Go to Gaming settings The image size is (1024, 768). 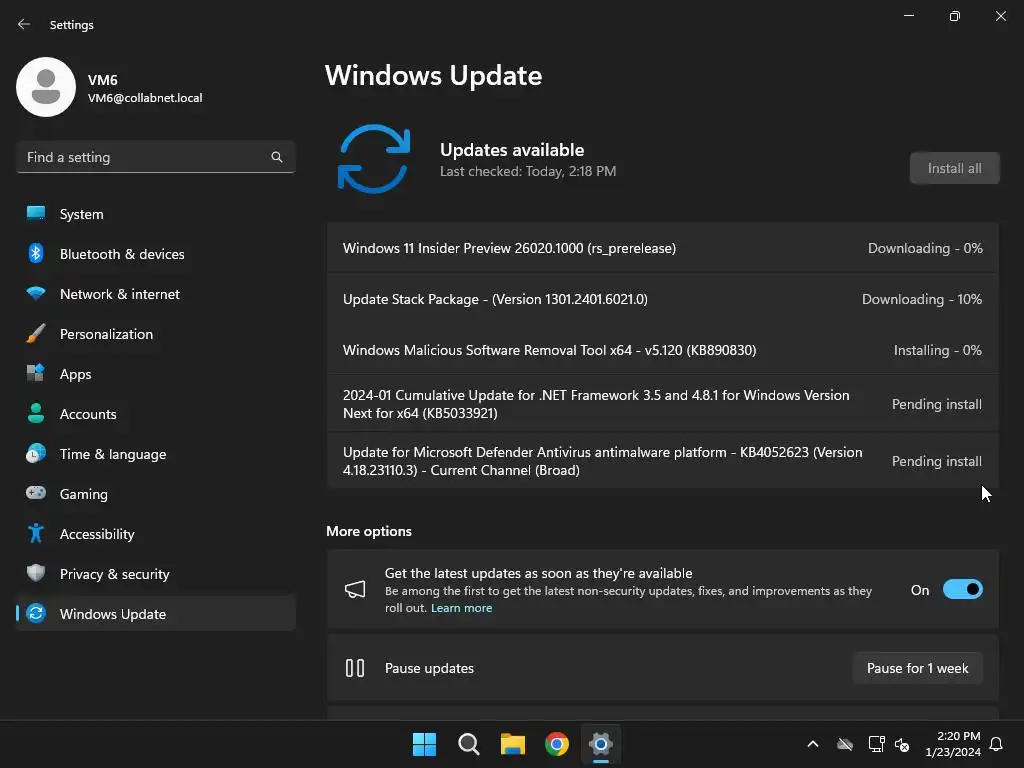[x=156, y=494]
